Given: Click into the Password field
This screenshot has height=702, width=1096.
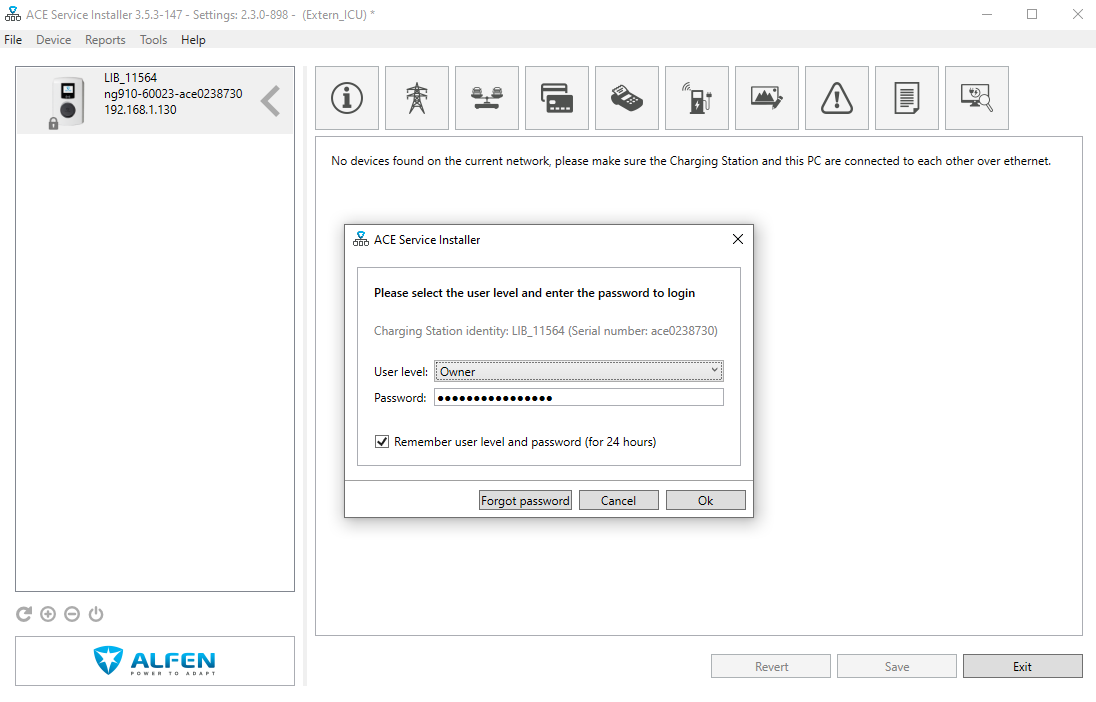Looking at the screenshot, I should pos(579,398).
